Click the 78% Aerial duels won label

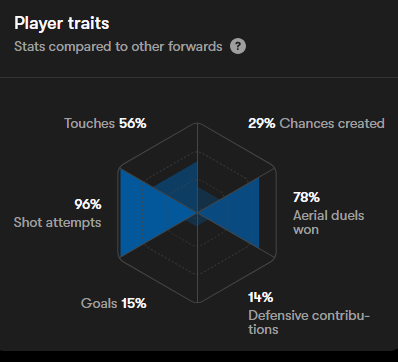329,213
